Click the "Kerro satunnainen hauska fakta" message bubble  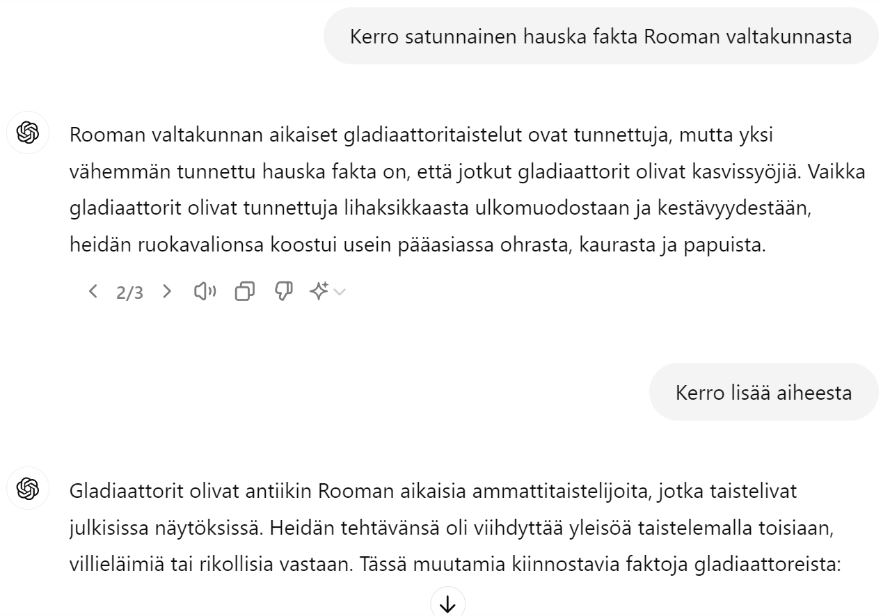point(600,36)
